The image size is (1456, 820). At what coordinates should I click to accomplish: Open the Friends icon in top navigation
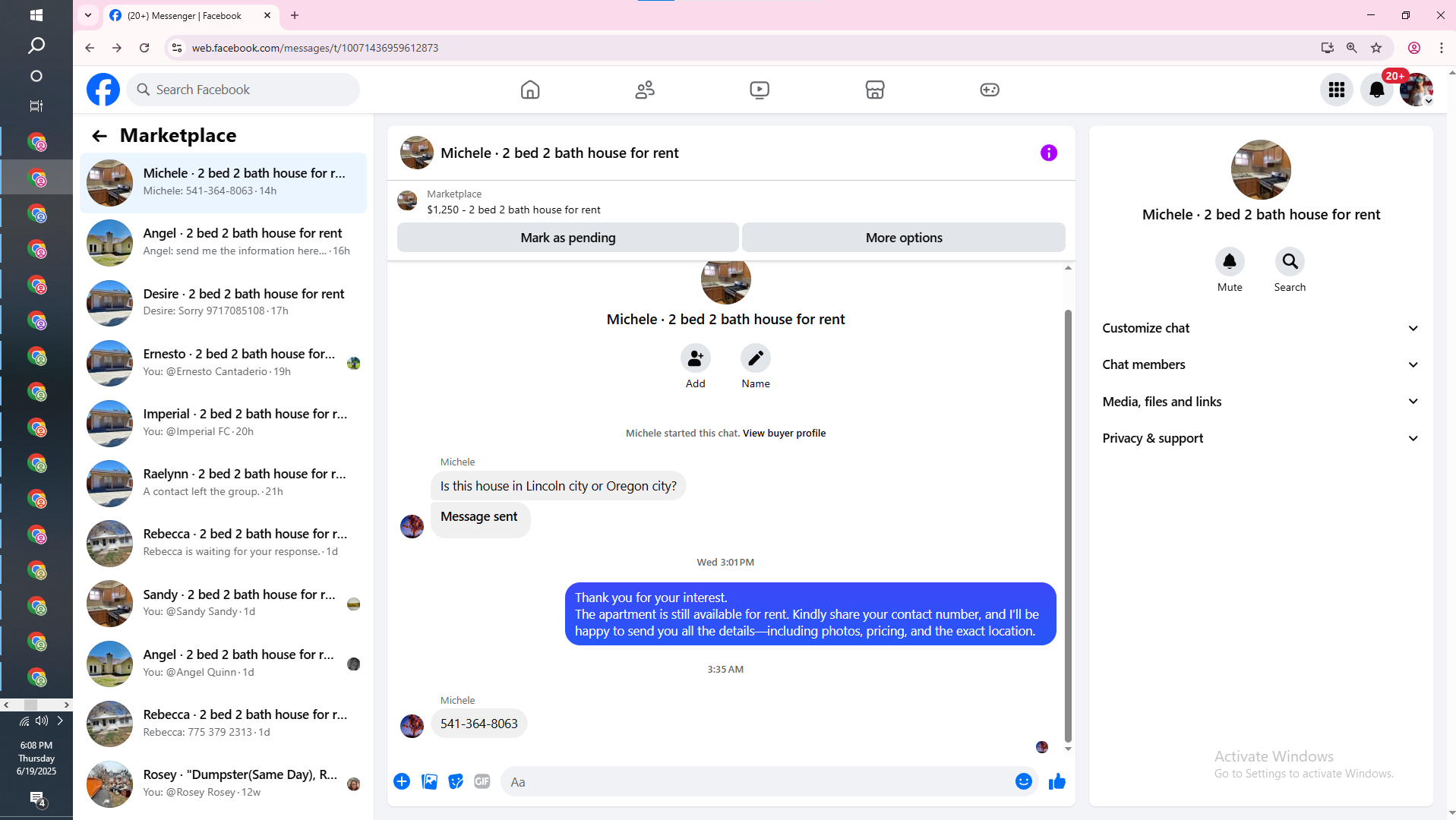[645, 90]
